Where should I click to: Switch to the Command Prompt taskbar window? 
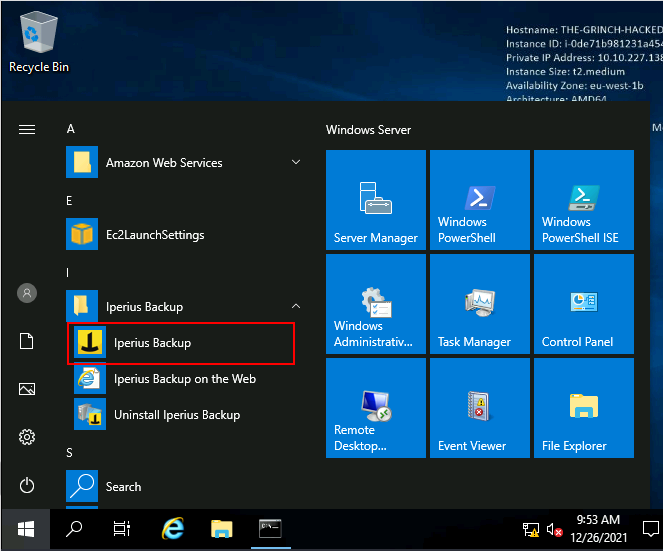tap(271, 529)
